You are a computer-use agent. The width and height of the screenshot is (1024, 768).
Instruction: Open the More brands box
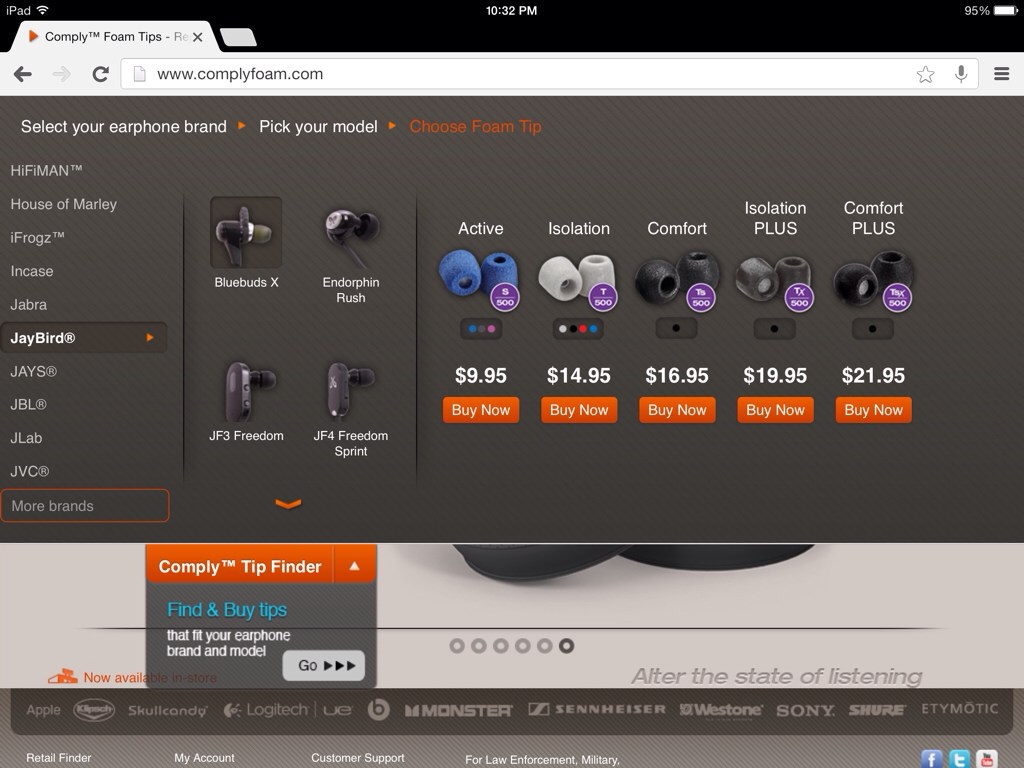tap(85, 505)
